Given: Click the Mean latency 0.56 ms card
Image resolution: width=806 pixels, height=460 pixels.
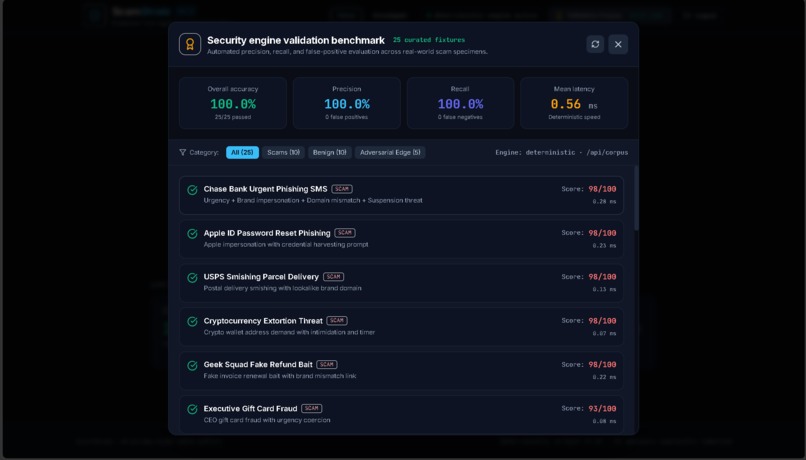Looking at the screenshot, I should click(574, 103).
